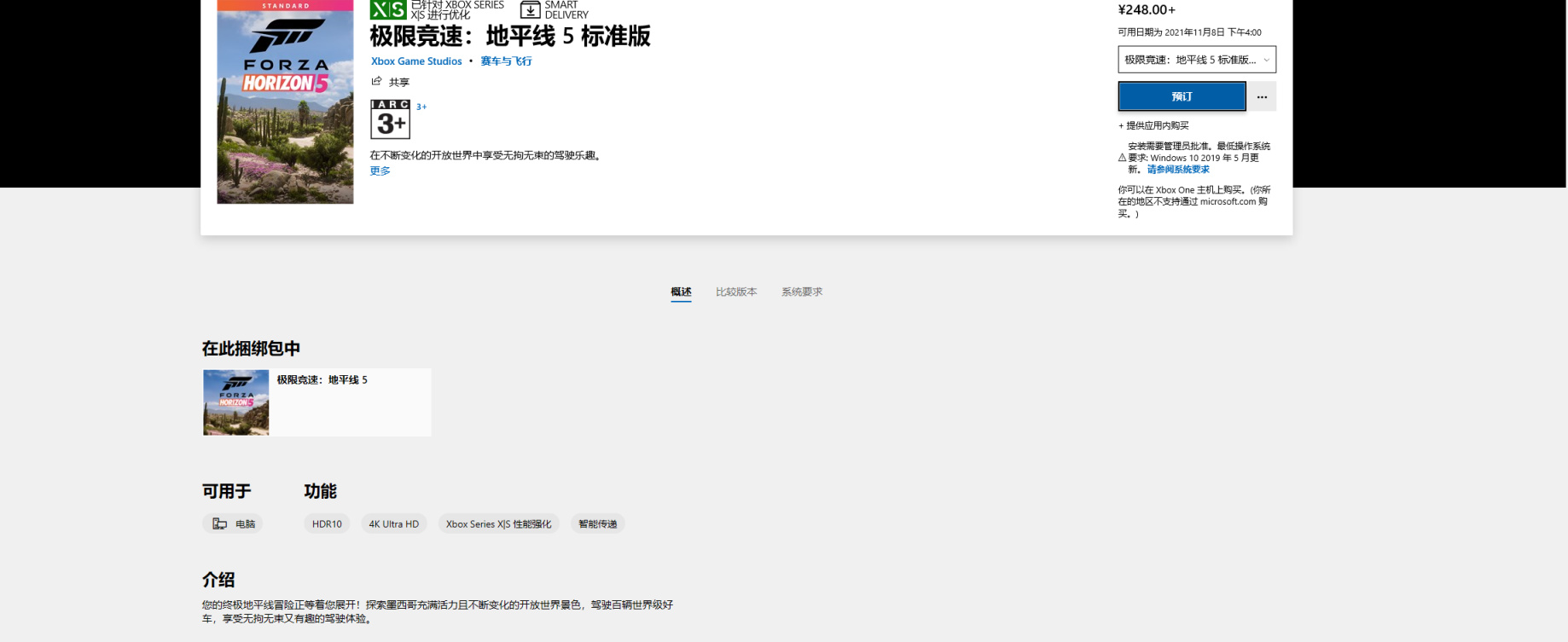Click the Forza Horizon 5 Standard cover art

coord(285,101)
